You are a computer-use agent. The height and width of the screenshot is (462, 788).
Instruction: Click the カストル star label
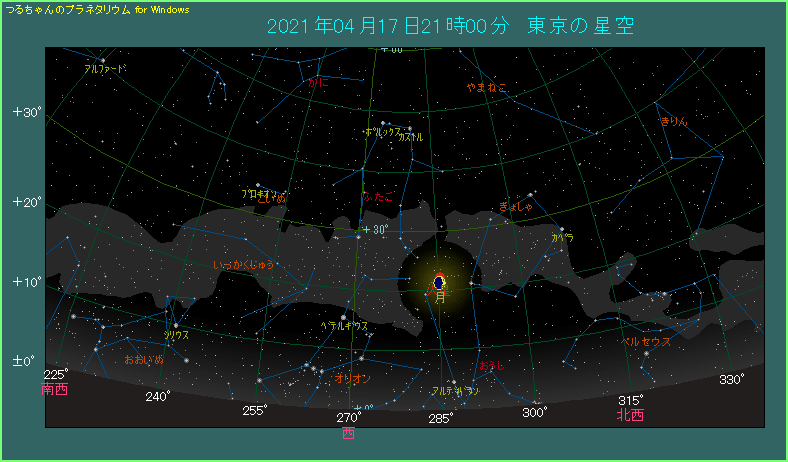[x=411, y=137]
